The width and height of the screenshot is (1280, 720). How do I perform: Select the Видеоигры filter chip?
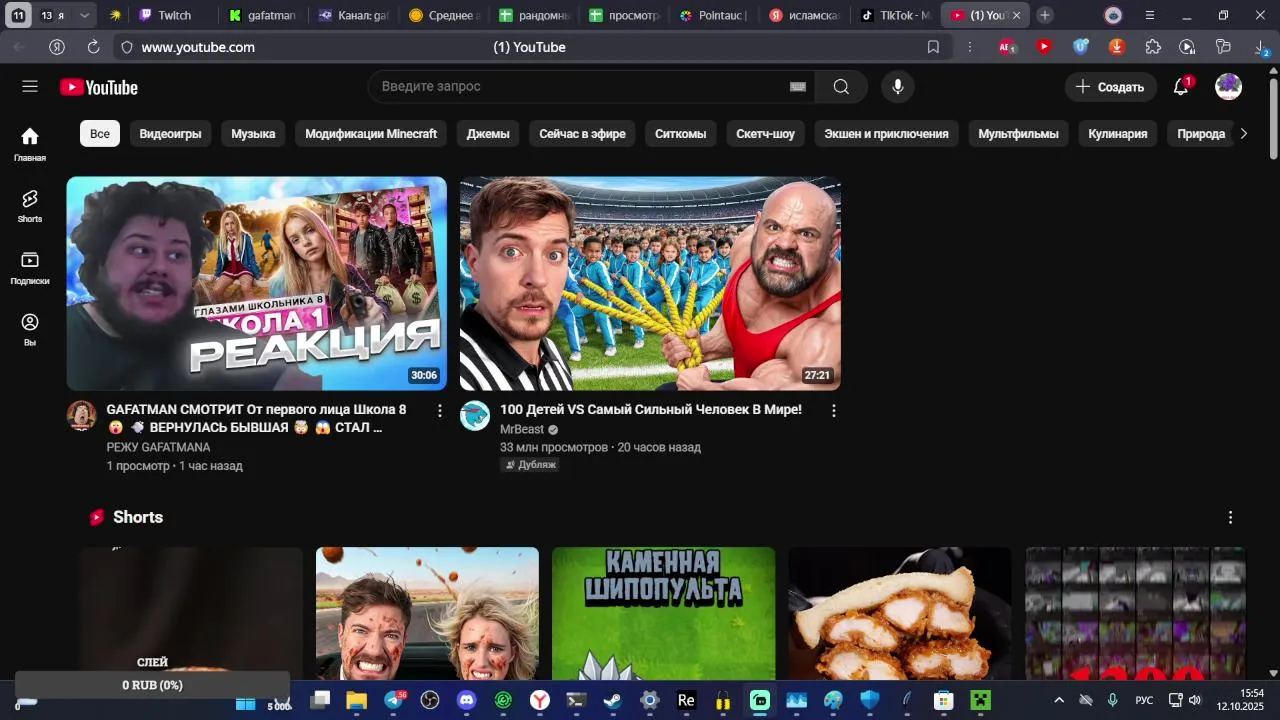pos(170,134)
